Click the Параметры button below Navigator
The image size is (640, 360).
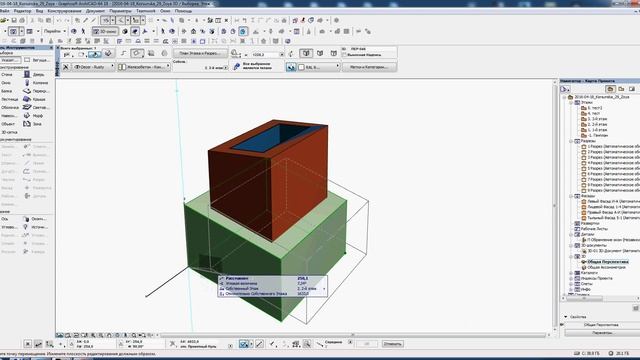tap(602, 333)
